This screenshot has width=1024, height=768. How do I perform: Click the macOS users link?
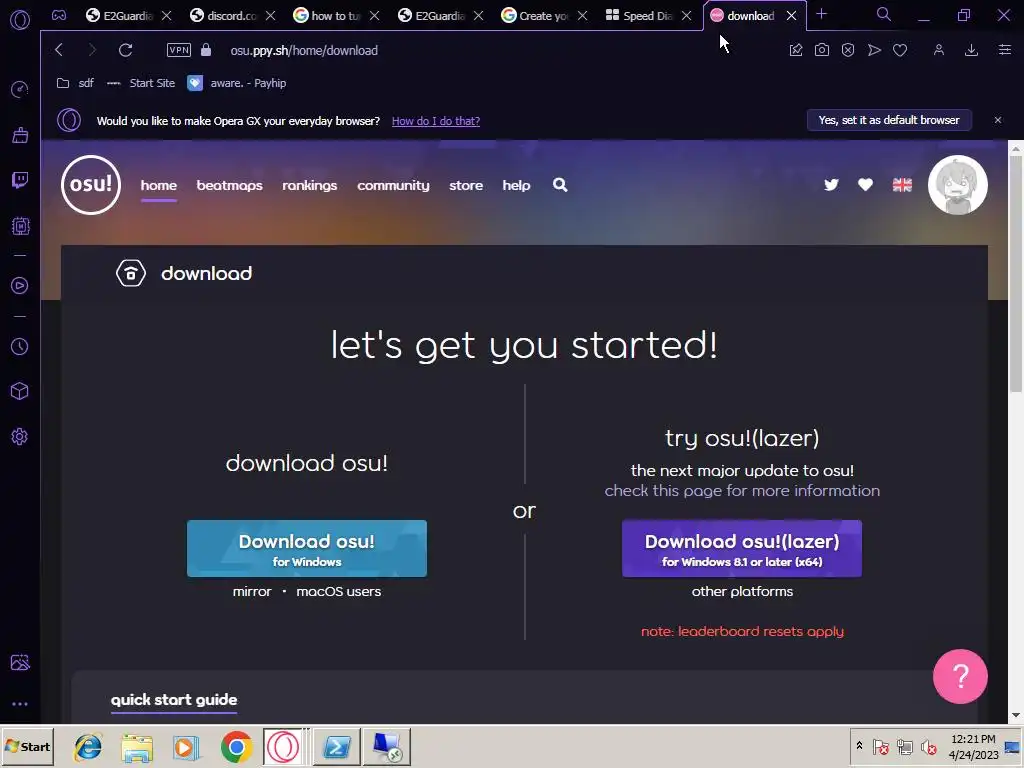[x=338, y=592]
